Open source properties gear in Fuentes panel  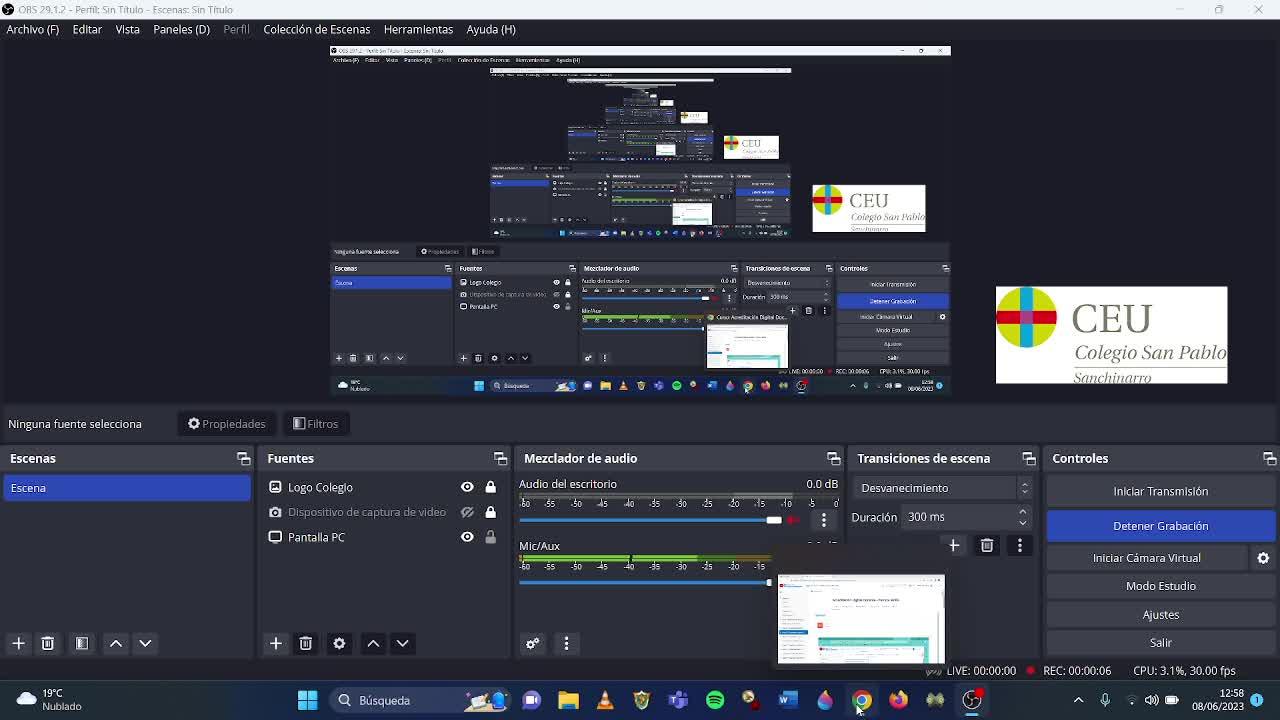pos(339,643)
